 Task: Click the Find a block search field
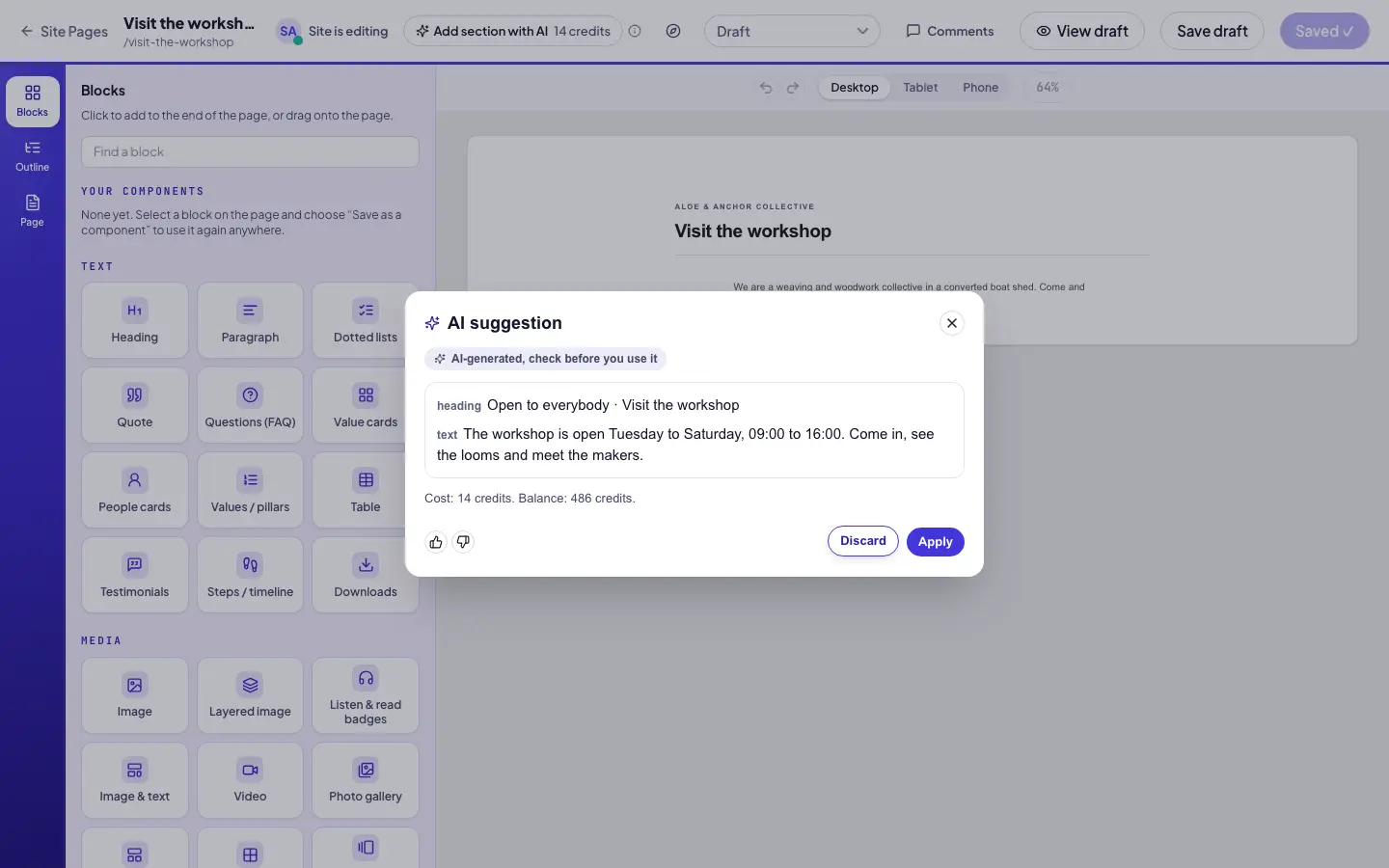[x=250, y=151]
